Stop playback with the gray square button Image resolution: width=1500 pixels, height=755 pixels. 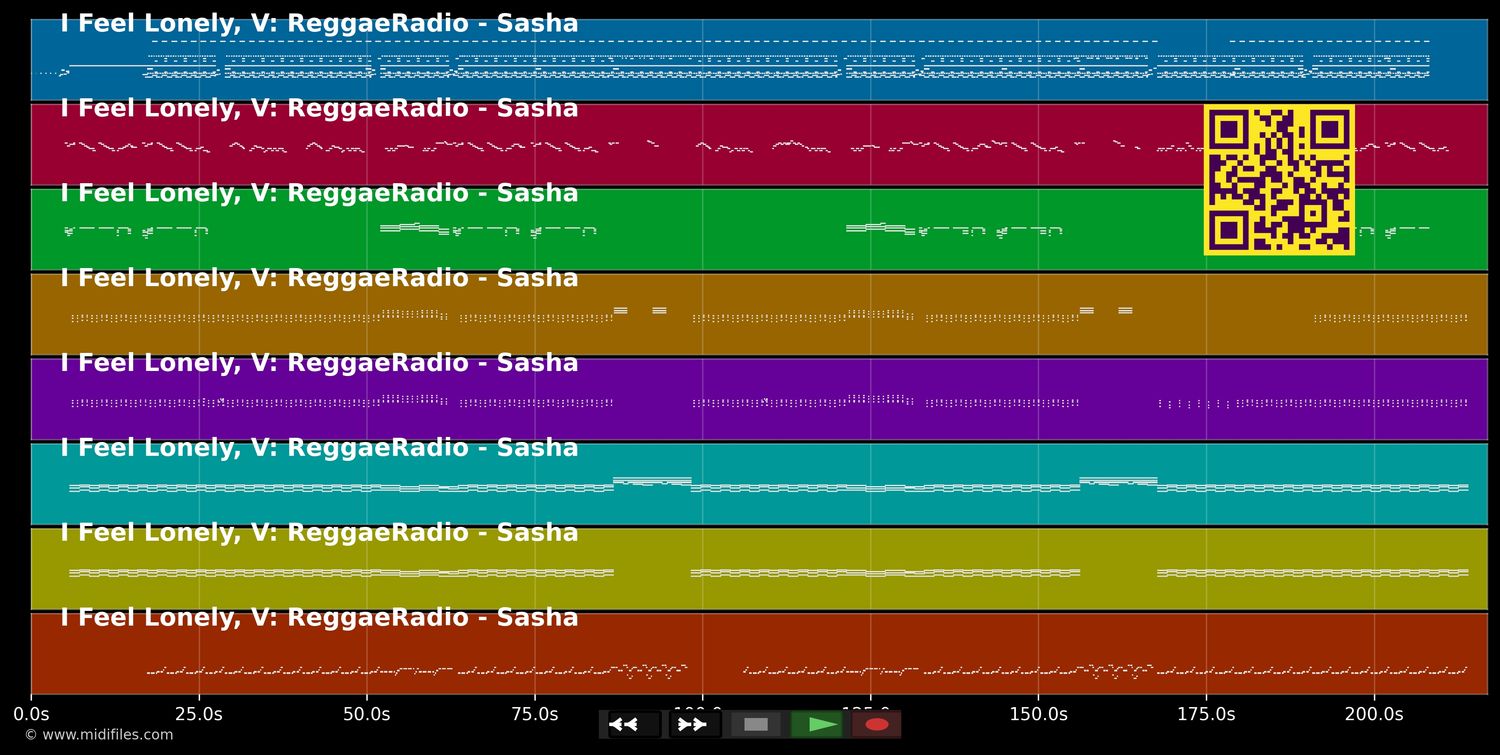pyautogui.click(x=756, y=724)
